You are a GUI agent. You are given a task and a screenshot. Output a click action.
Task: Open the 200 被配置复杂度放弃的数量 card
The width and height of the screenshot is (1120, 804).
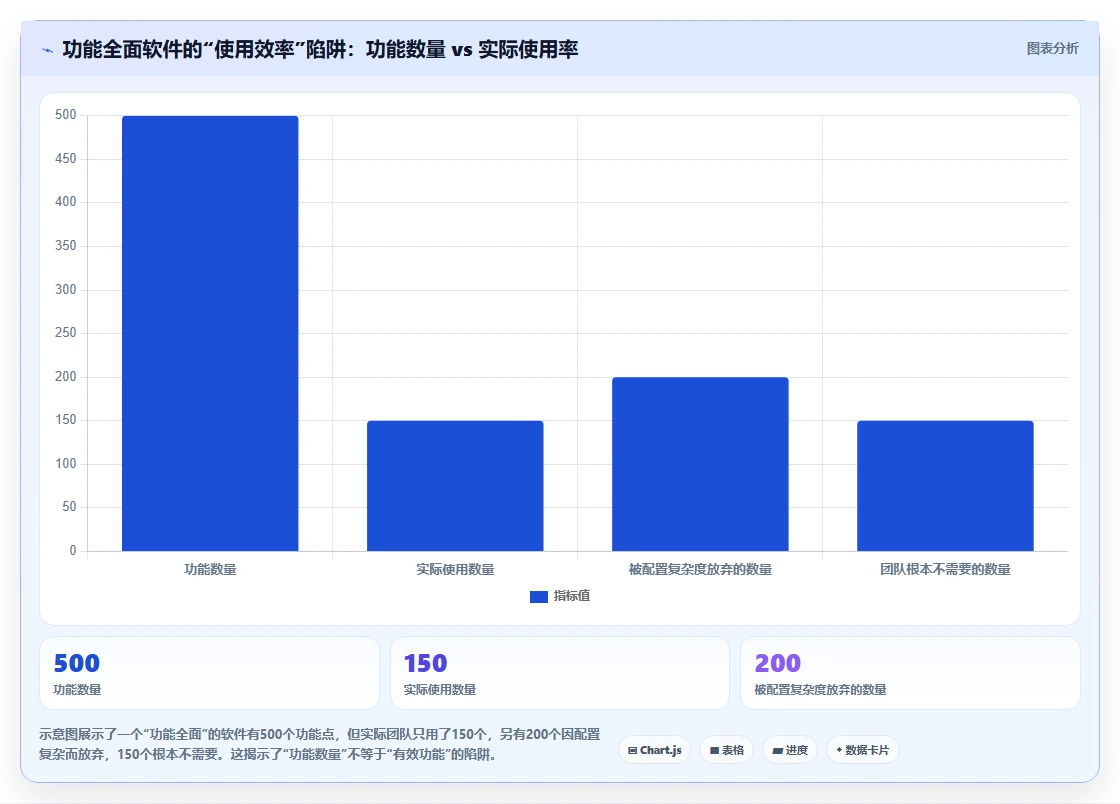pos(910,673)
